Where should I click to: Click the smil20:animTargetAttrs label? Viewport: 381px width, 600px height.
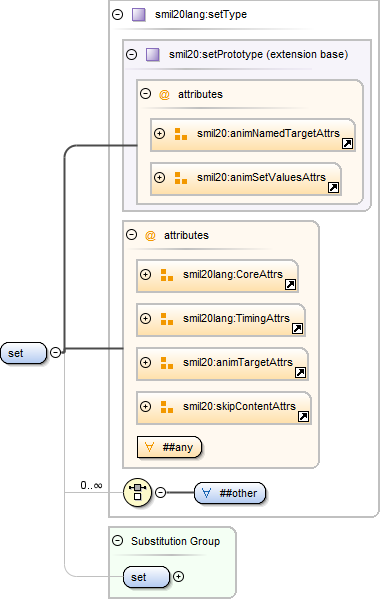coord(238,362)
